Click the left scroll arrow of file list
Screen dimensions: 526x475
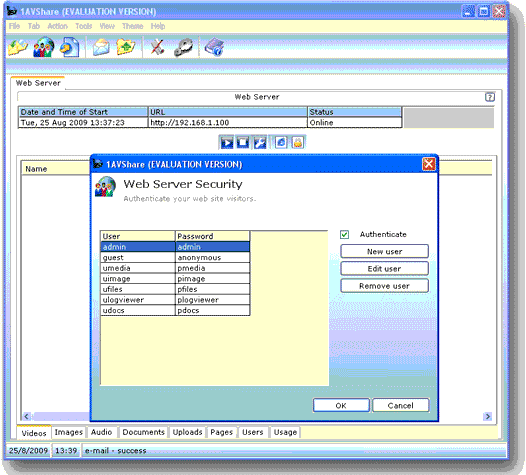click(x=26, y=416)
